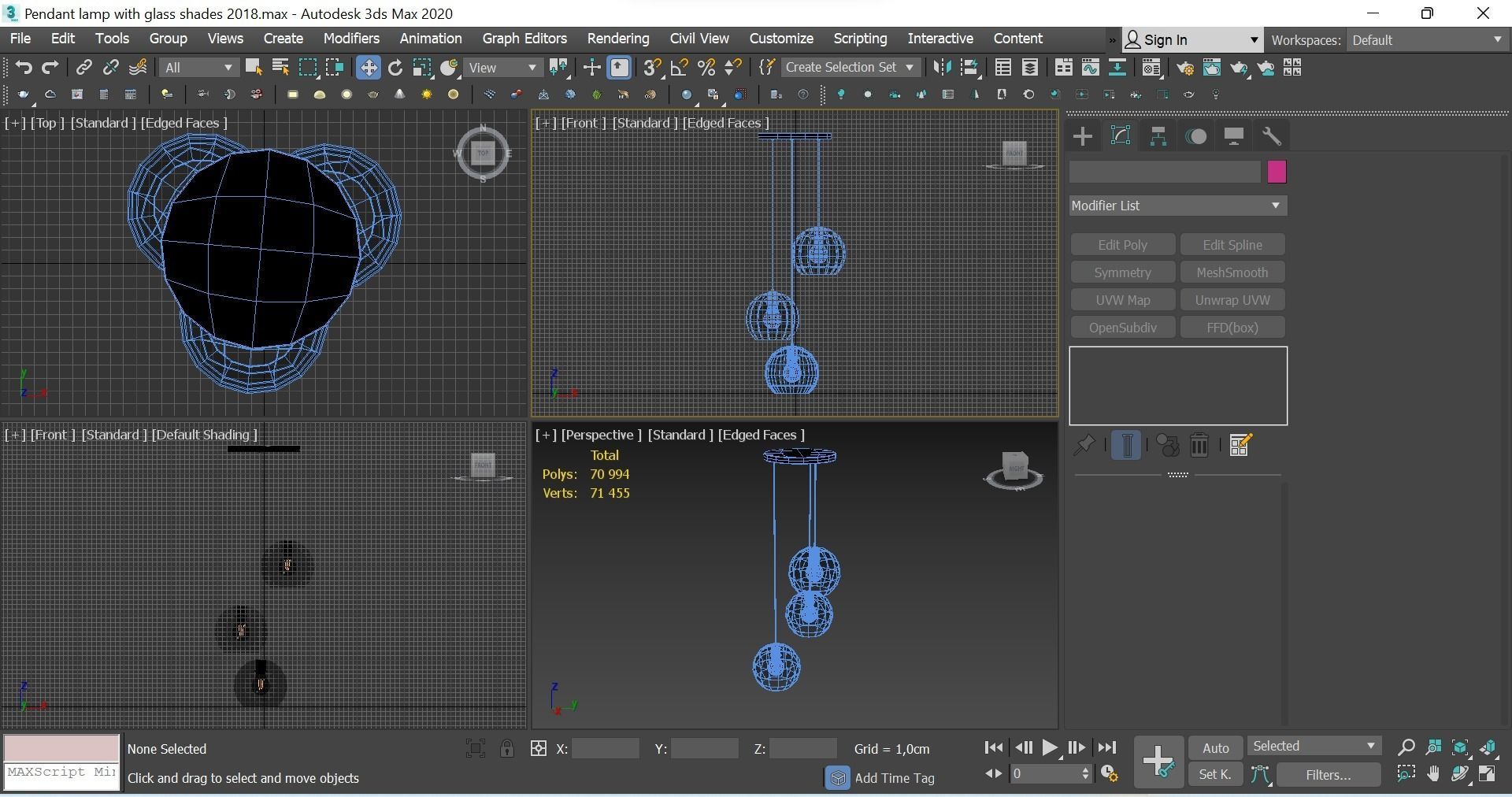Image resolution: width=1512 pixels, height=797 pixels.
Task: Toggle Spinner Snap on main toolbar
Action: pos(733,68)
